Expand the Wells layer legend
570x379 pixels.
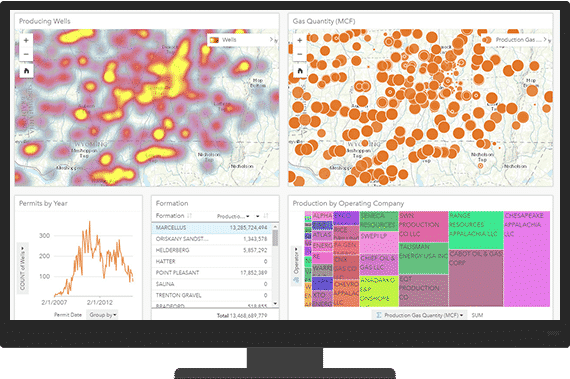pos(272,39)
